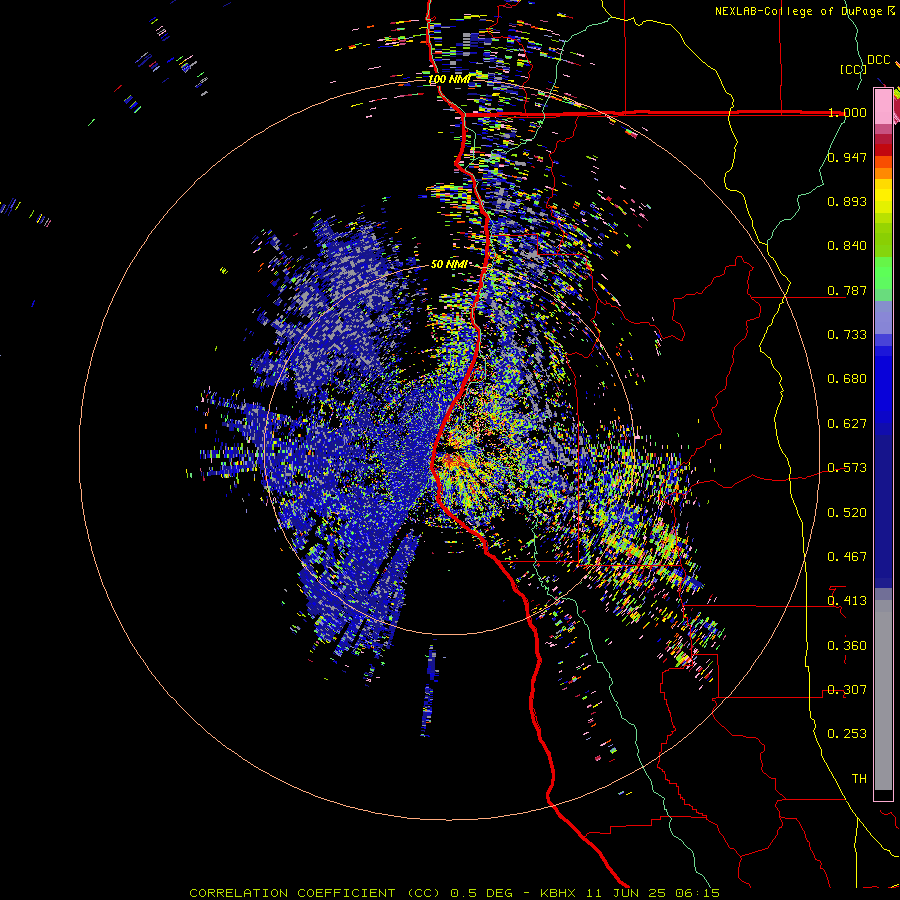Click the 0.467 scale value

(x=847, y=557)
